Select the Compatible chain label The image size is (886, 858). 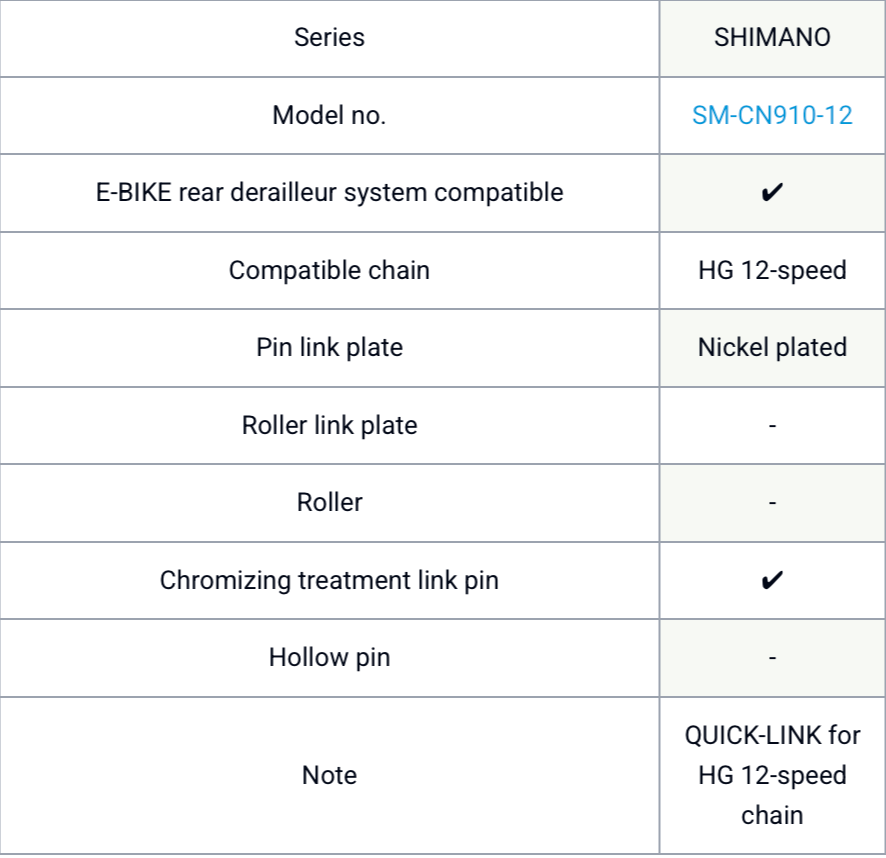click(x=329, y=270)
